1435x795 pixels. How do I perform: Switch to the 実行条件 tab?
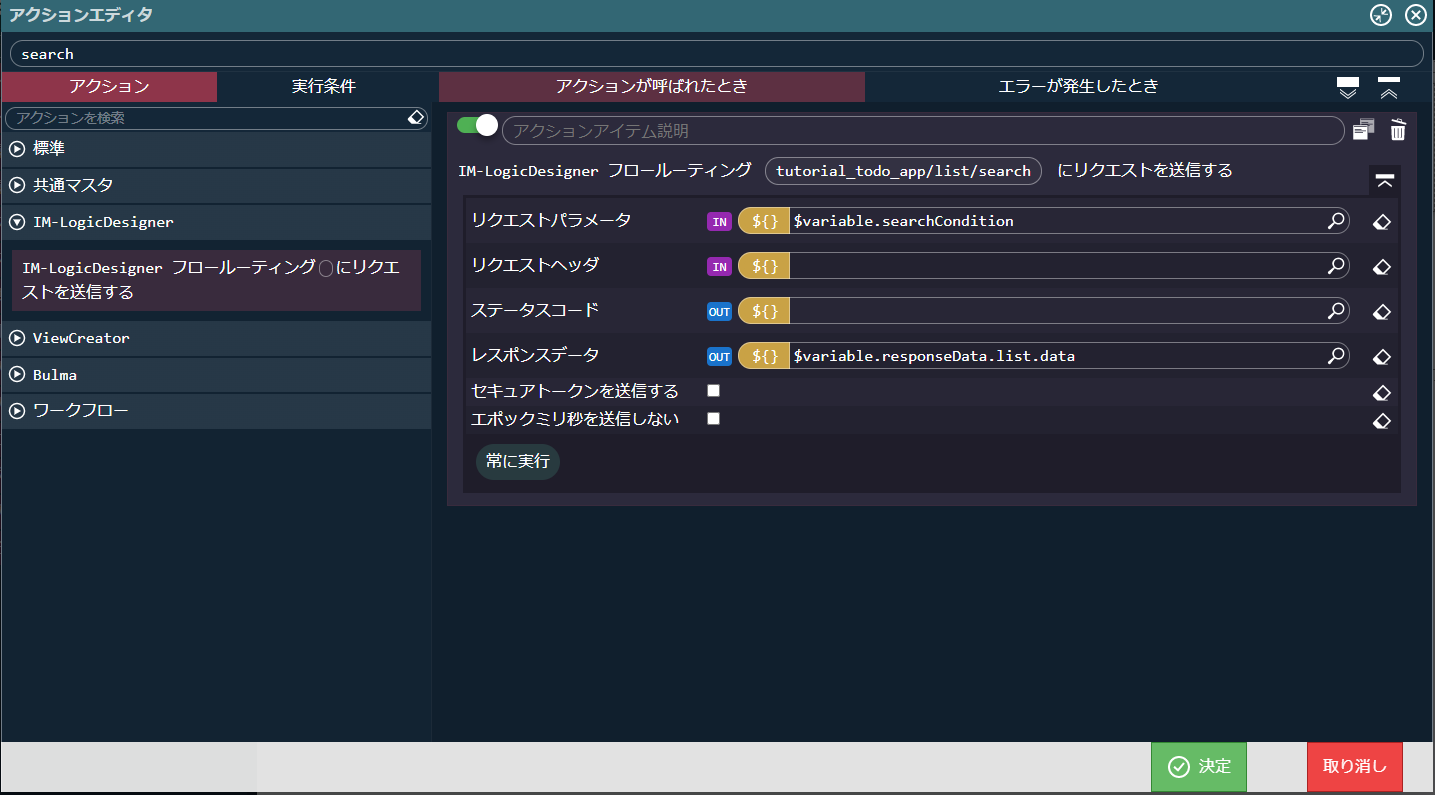tap(324, 86)
